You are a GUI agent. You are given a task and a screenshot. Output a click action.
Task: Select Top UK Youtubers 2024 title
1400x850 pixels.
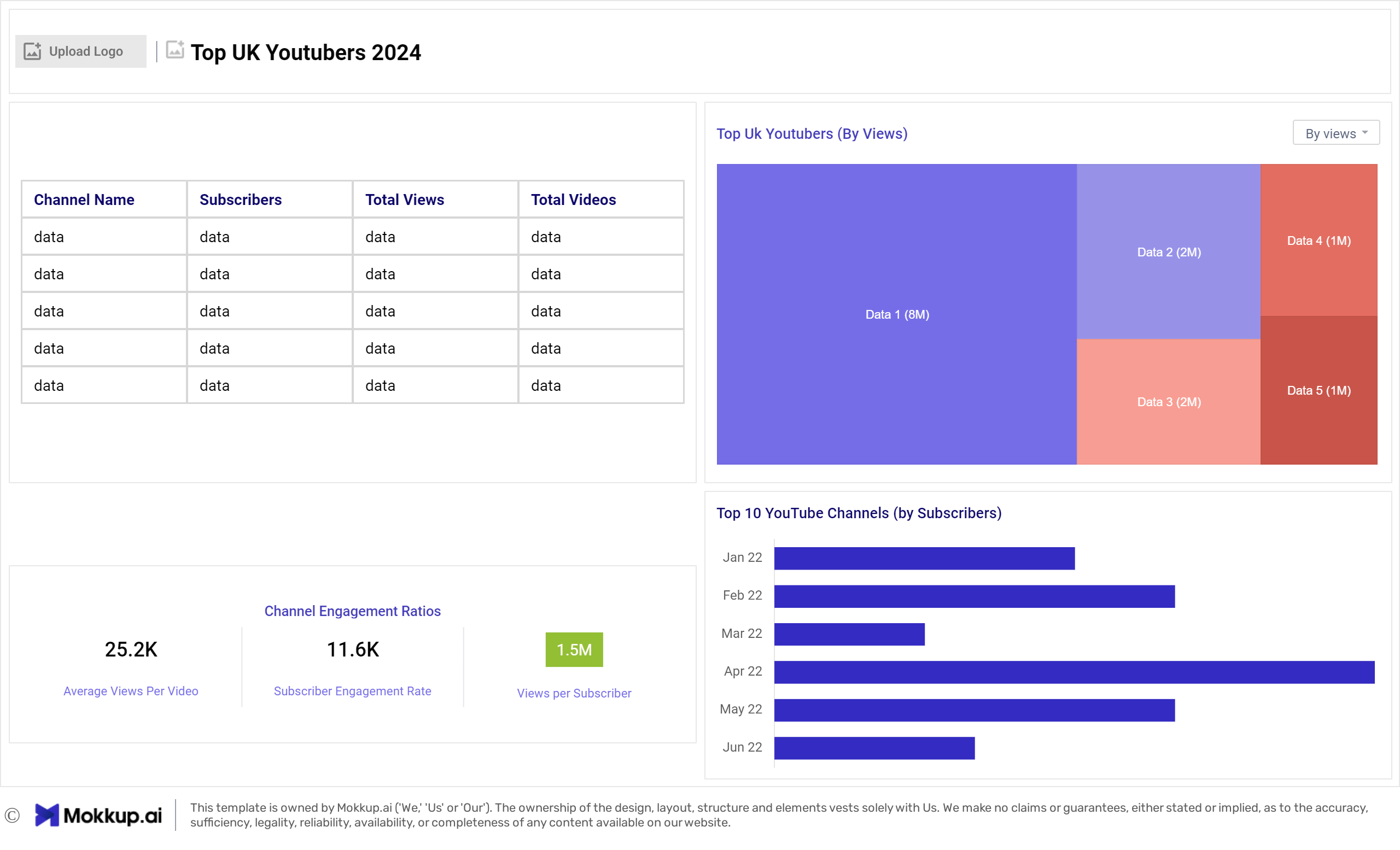tap(305, 52)
